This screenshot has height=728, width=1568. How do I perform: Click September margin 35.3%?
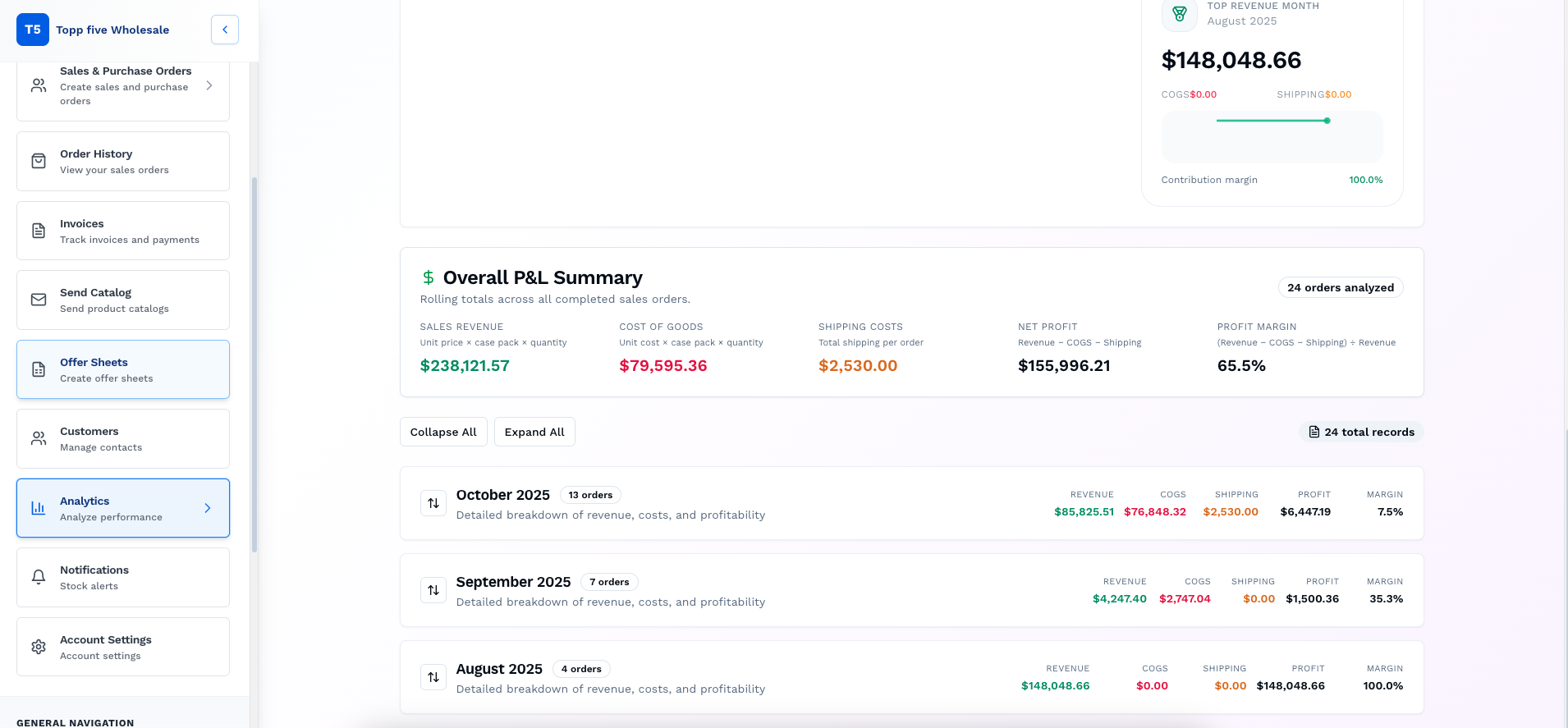tap(1387, 598)
